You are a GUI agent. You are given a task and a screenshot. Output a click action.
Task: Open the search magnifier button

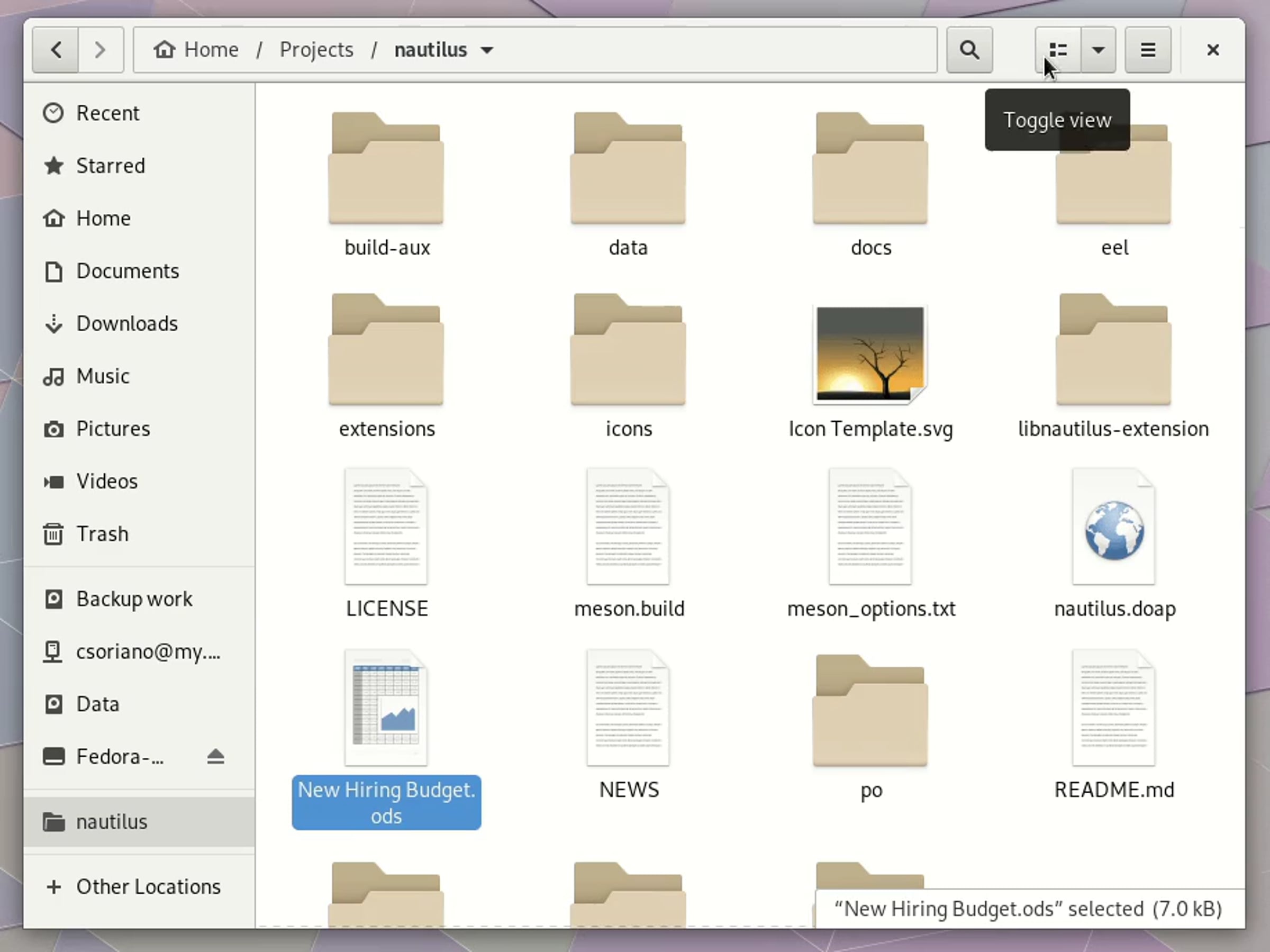tap(969, 50)
